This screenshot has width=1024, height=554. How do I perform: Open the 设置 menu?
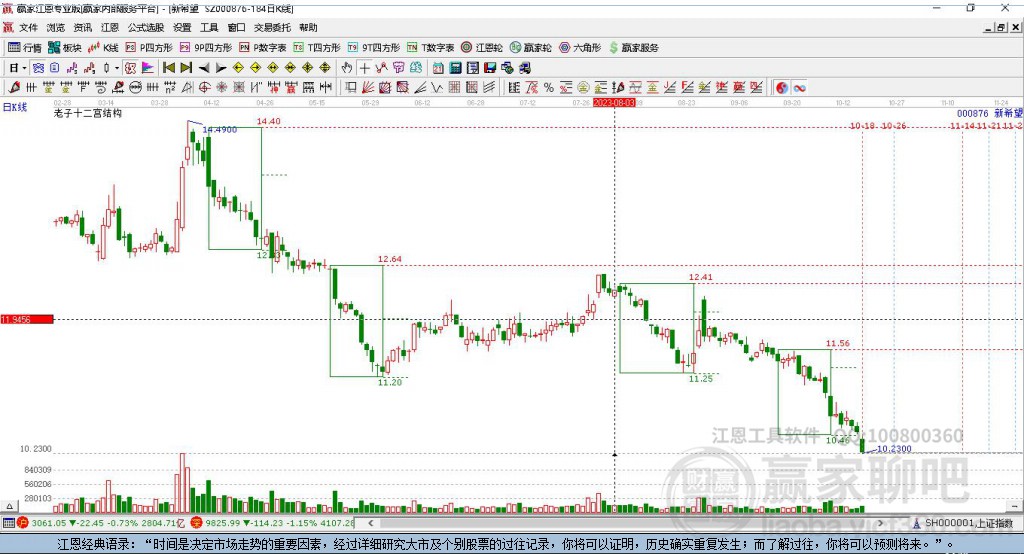182,27
